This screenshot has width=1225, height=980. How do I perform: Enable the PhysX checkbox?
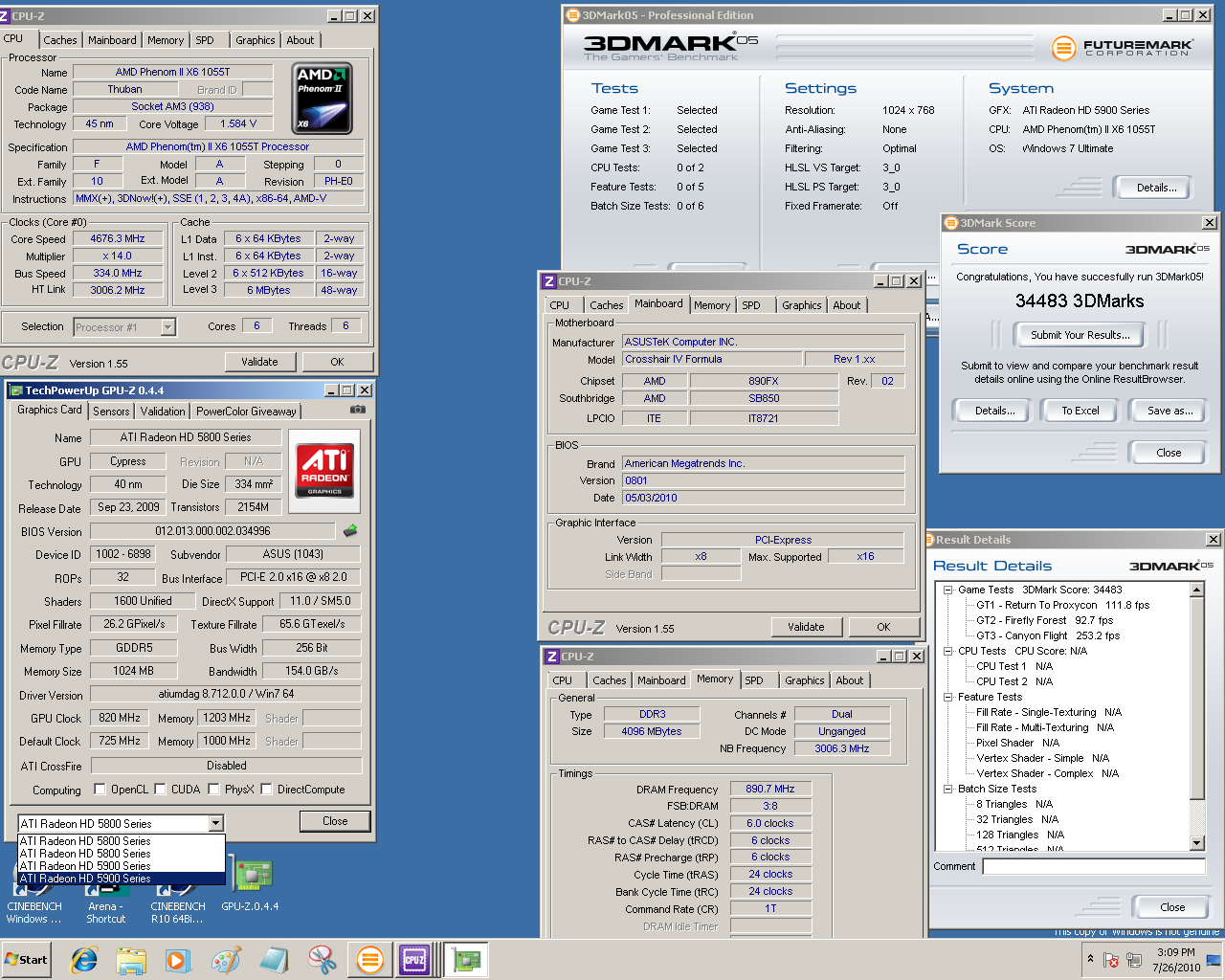213,790
